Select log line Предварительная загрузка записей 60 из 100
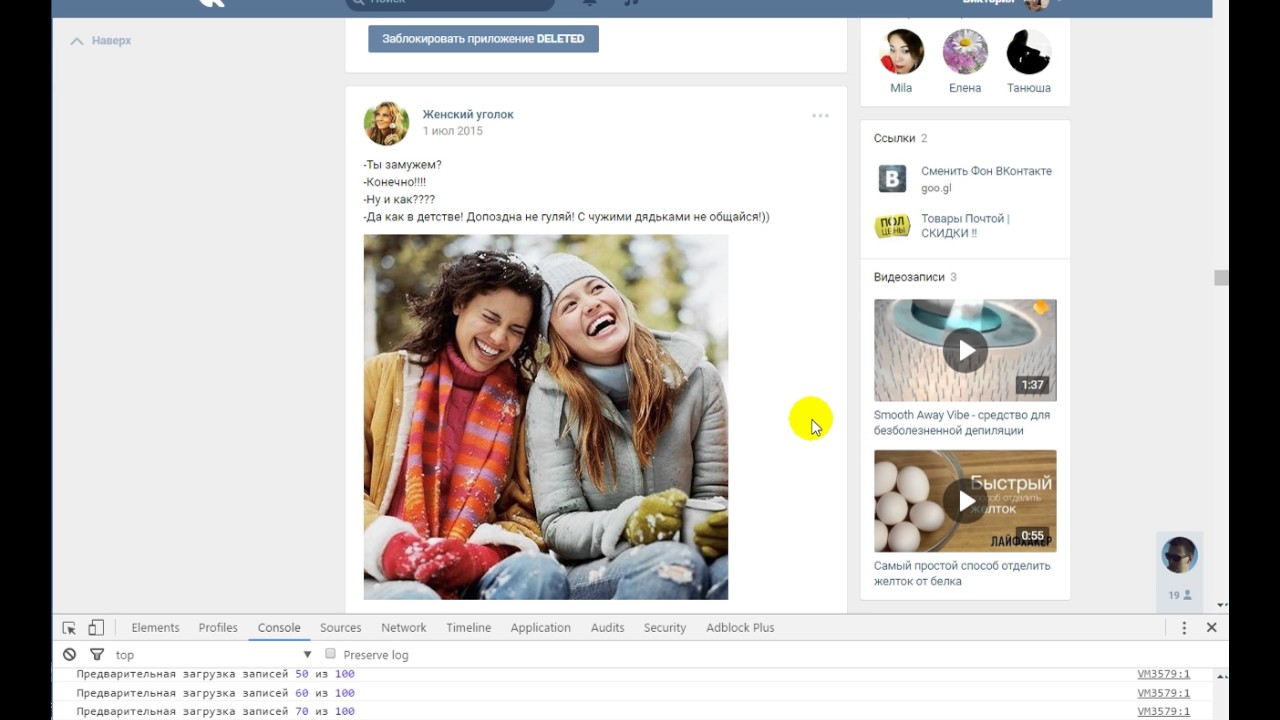 [215, 693]
